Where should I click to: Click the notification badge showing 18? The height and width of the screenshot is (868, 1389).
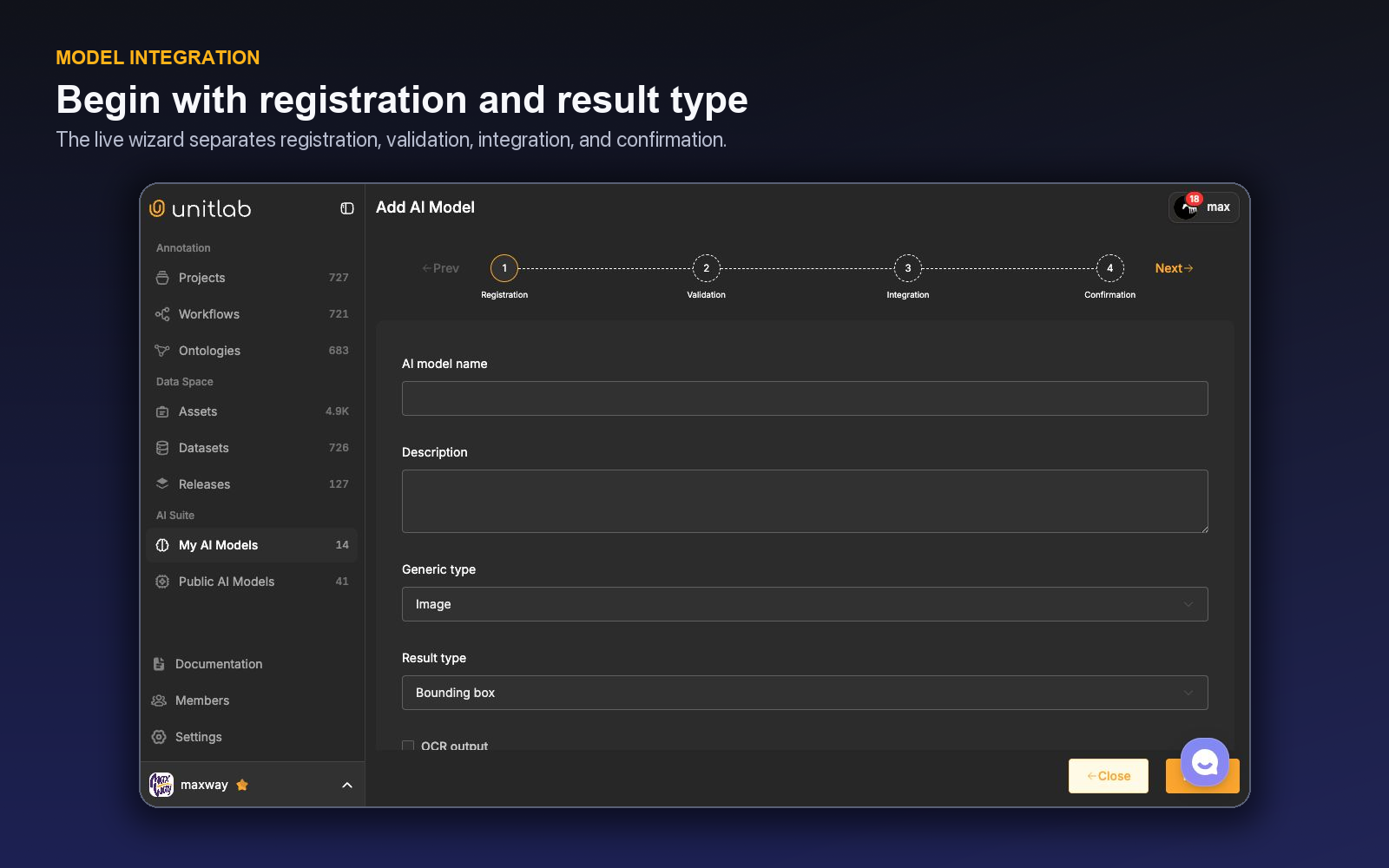pos(1195,199)
